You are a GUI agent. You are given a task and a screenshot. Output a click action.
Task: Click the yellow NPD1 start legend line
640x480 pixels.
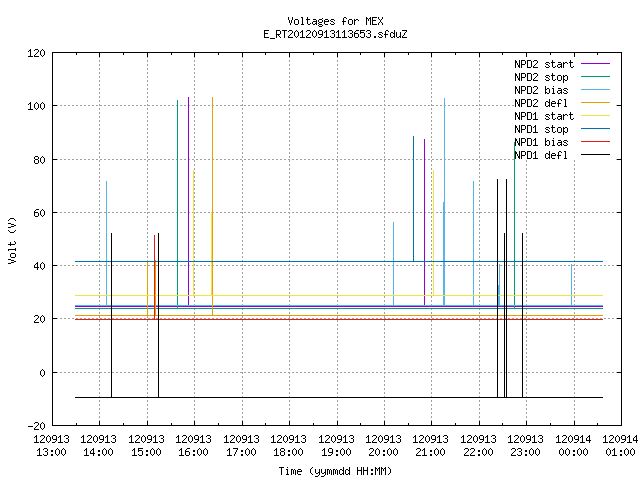[x=595, y=116]
